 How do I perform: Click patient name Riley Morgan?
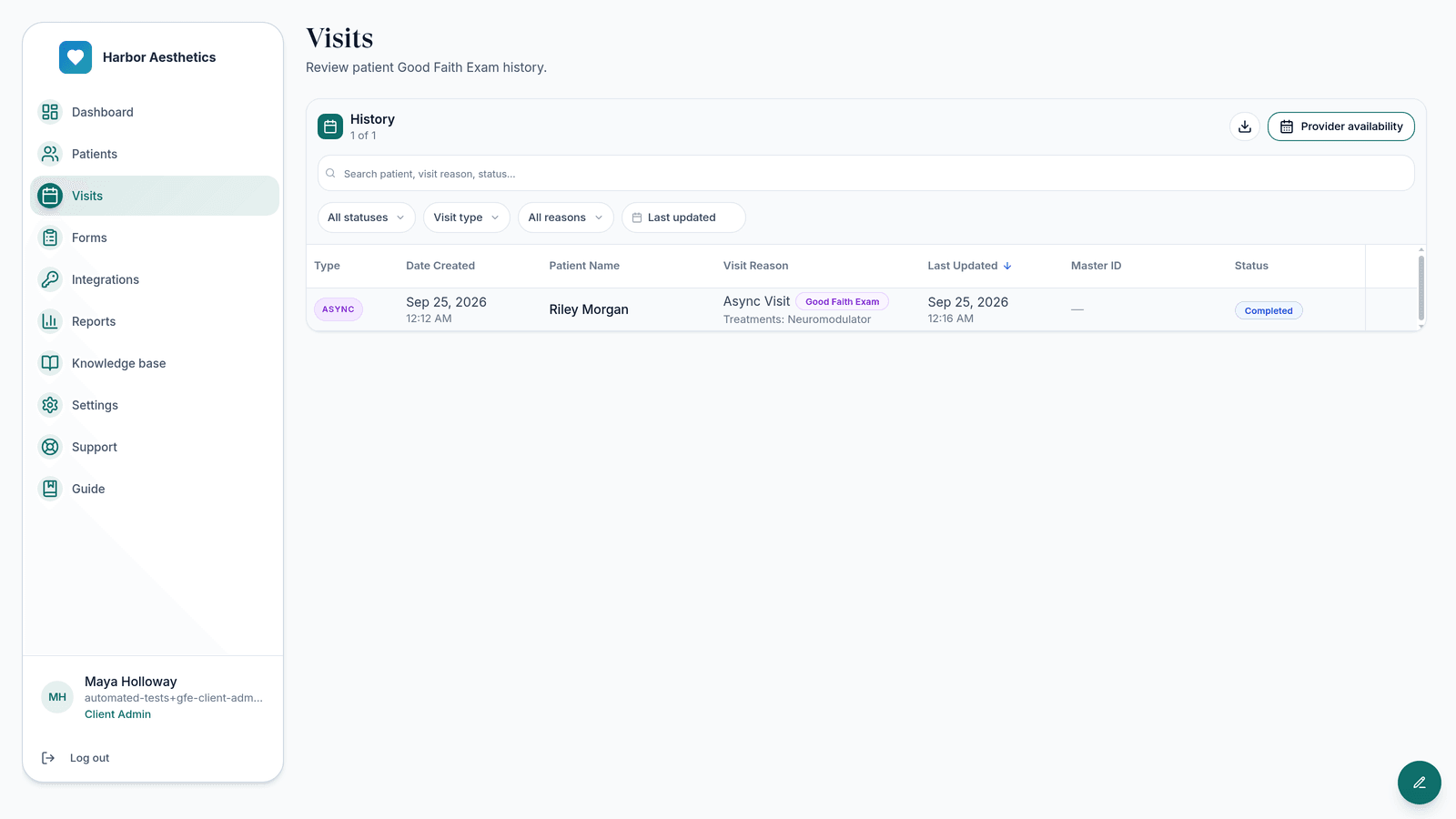coord(589,309)
